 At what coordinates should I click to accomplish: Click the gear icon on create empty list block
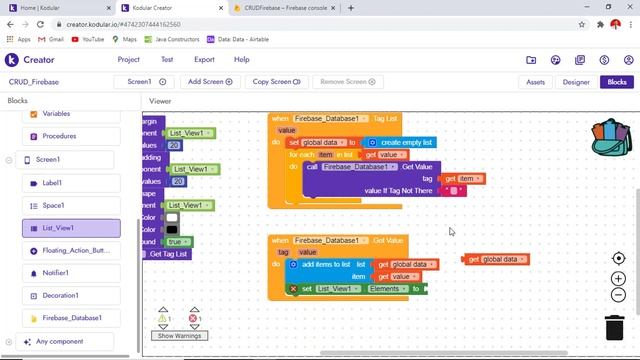[x=372, y=142]
